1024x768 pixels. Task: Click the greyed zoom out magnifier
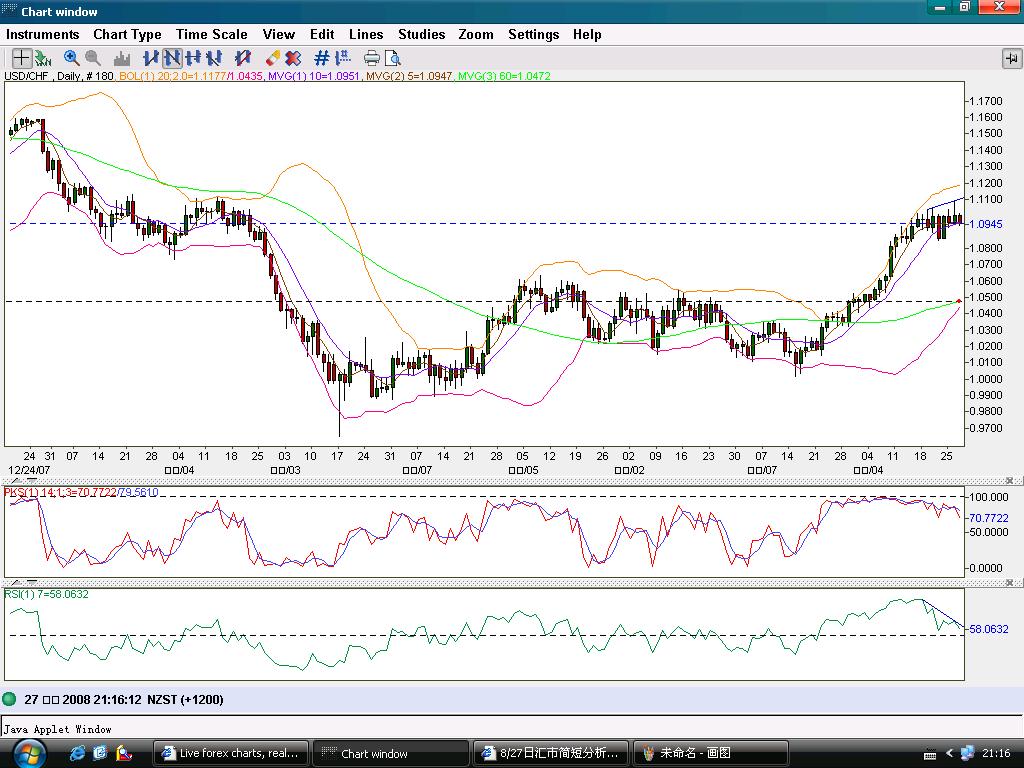(93, 58)
